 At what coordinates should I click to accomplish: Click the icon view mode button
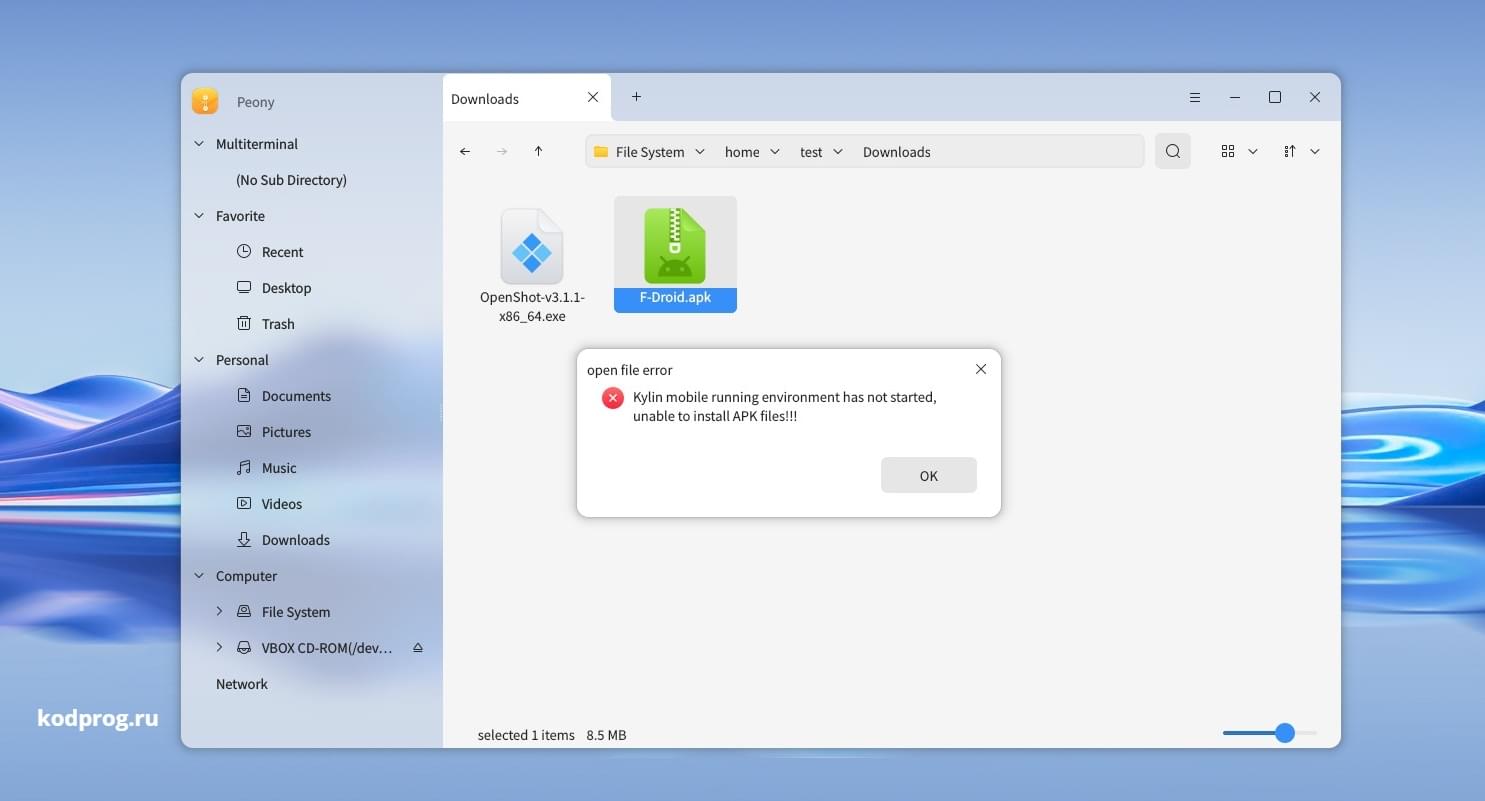pyautogui.click(x=1228, y=151)
